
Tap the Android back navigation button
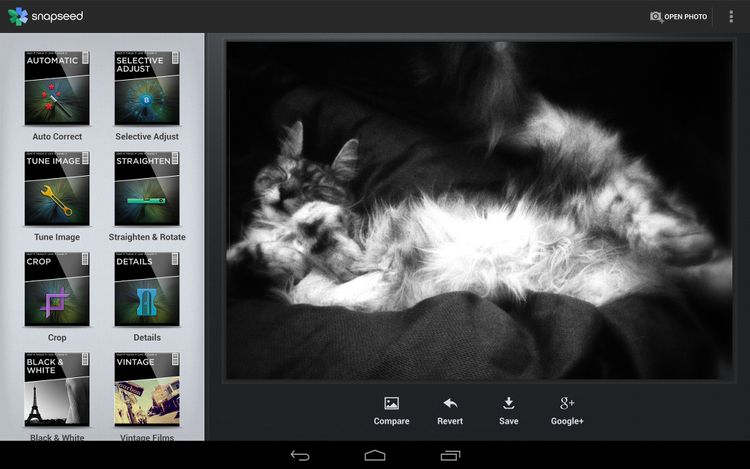click(x=300, y=455)
